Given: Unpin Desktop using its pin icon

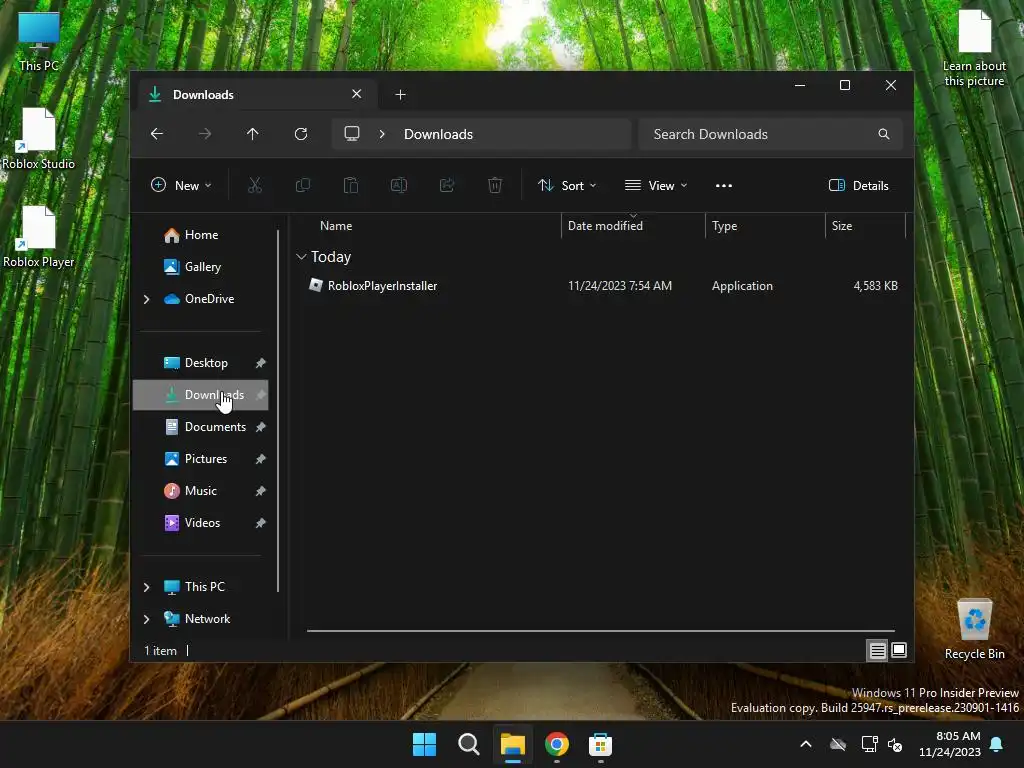Looking at the screenshot, I should click(x=261, y=363).
